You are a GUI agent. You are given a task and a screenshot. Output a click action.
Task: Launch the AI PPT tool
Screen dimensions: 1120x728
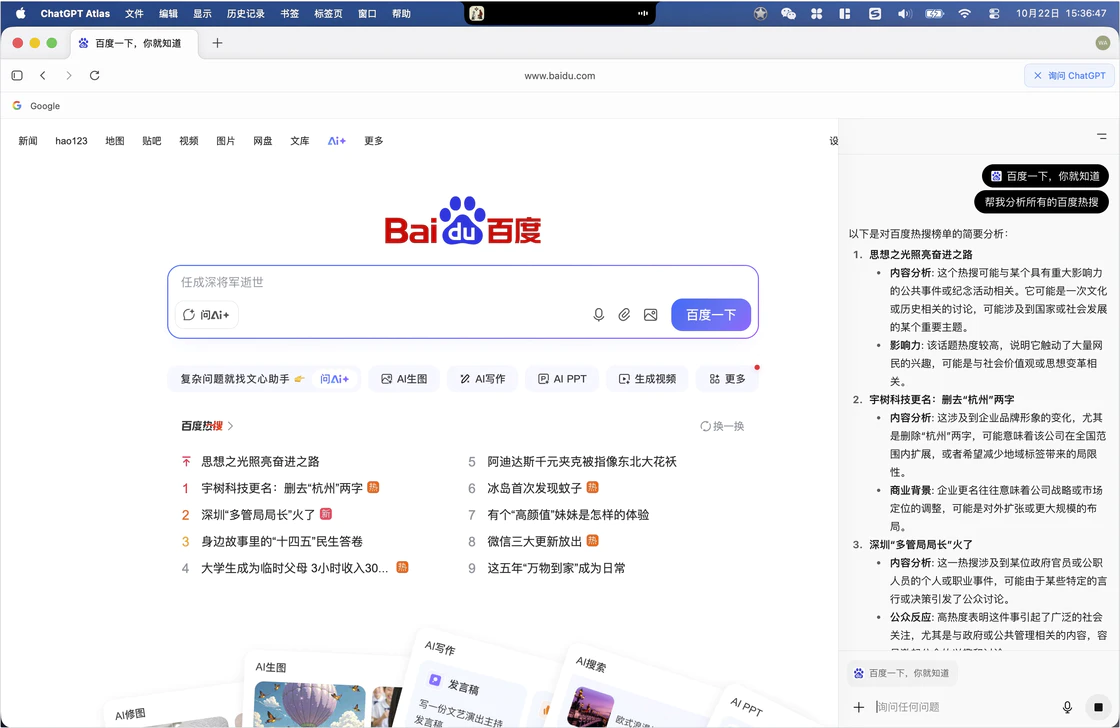[561, 378]
